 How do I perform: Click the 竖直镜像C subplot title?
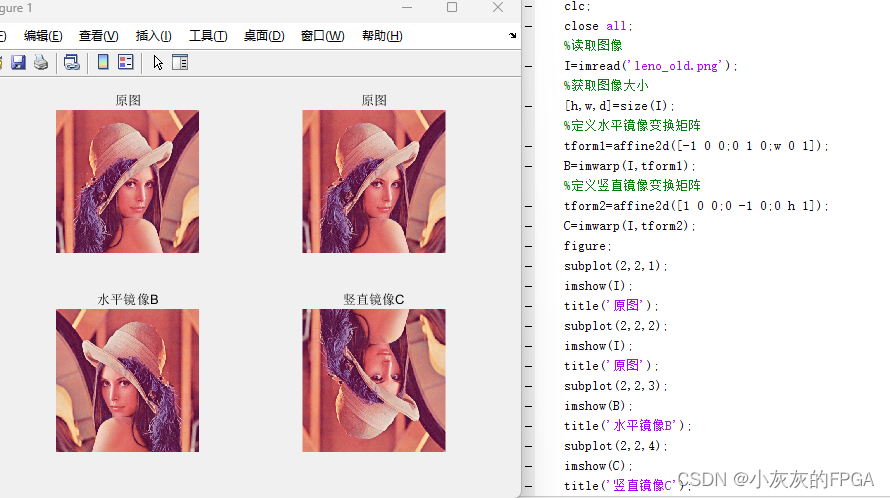373,299
